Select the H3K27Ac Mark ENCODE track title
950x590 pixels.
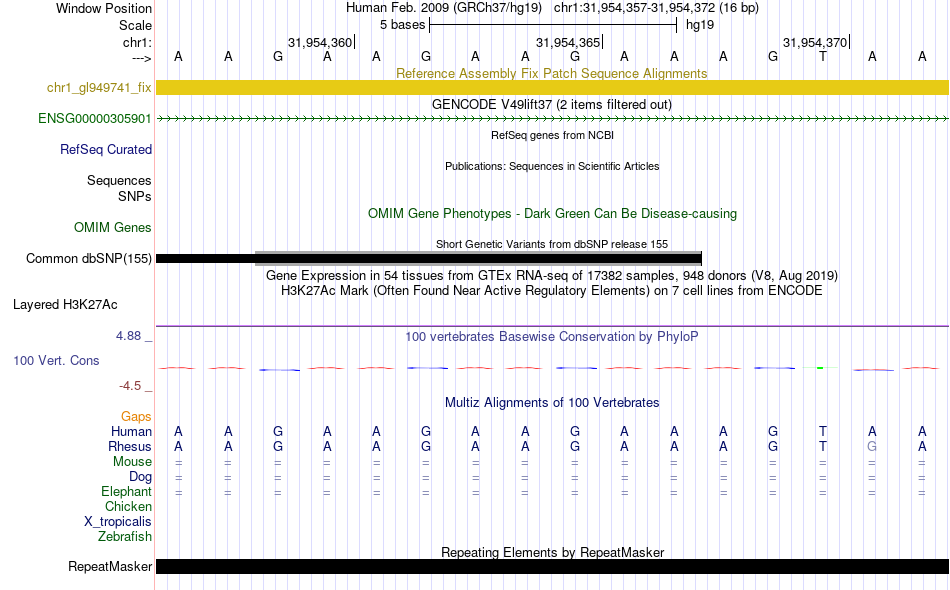point(552,291)
